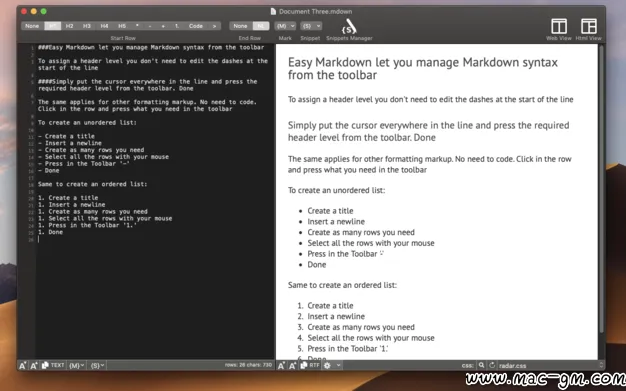Decrease editor font size in left pane
The height and width of the screenshot is (391, 626).
coord(23,365)
